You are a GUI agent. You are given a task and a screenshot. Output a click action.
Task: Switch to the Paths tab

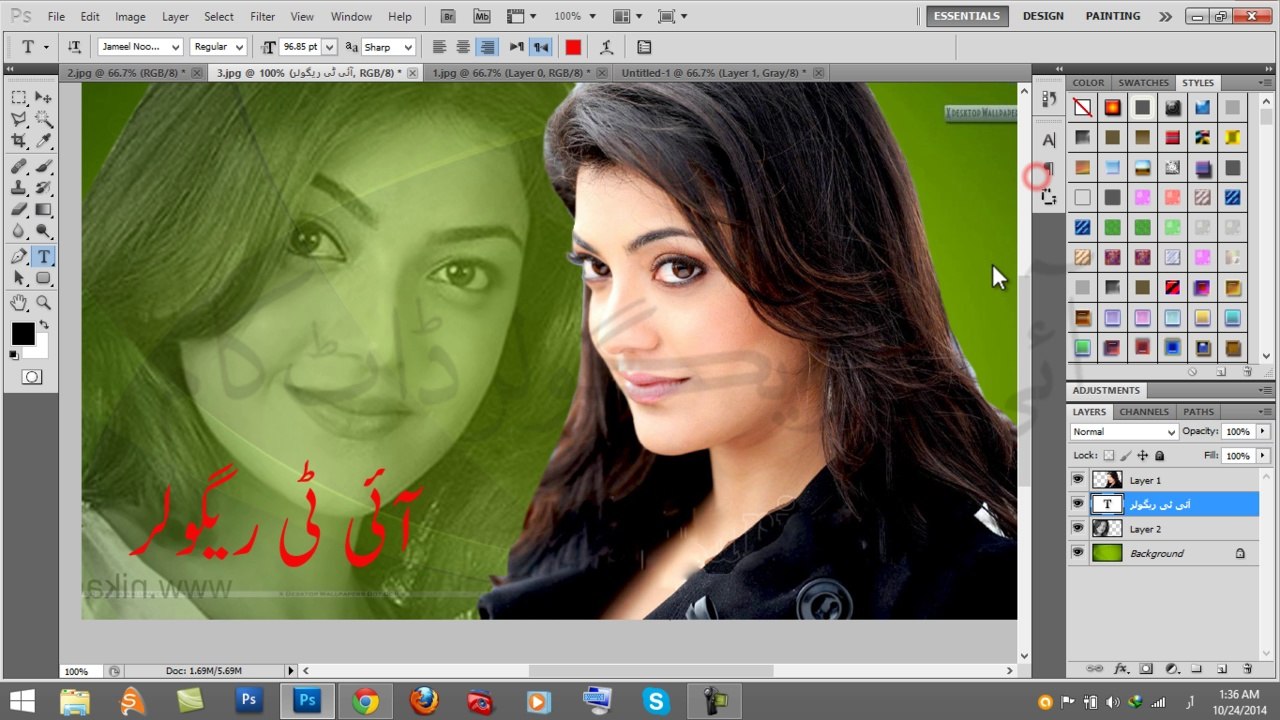pyautogui.click(x=1198, y=412)
